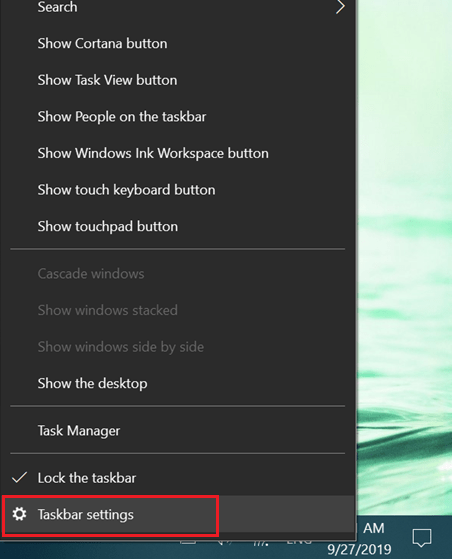Image resolution: width=452 pixels, height=559 pixels.
Task: Click the 9/27/2019 date on taskbar
Action: (x=359, y=549)
